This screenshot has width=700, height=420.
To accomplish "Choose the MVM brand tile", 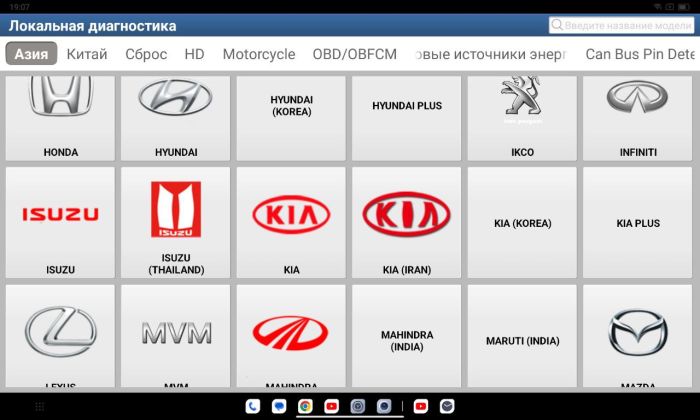I will [x=175, y=336].
